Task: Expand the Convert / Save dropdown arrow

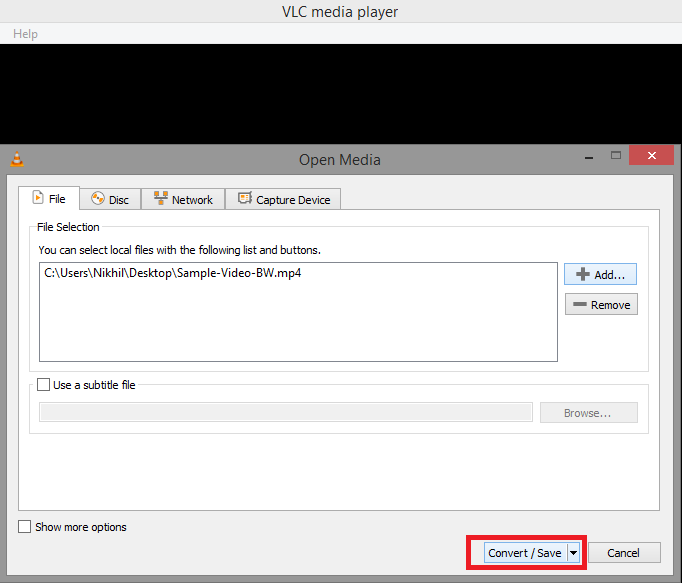Action: click(x=573, y=553)
